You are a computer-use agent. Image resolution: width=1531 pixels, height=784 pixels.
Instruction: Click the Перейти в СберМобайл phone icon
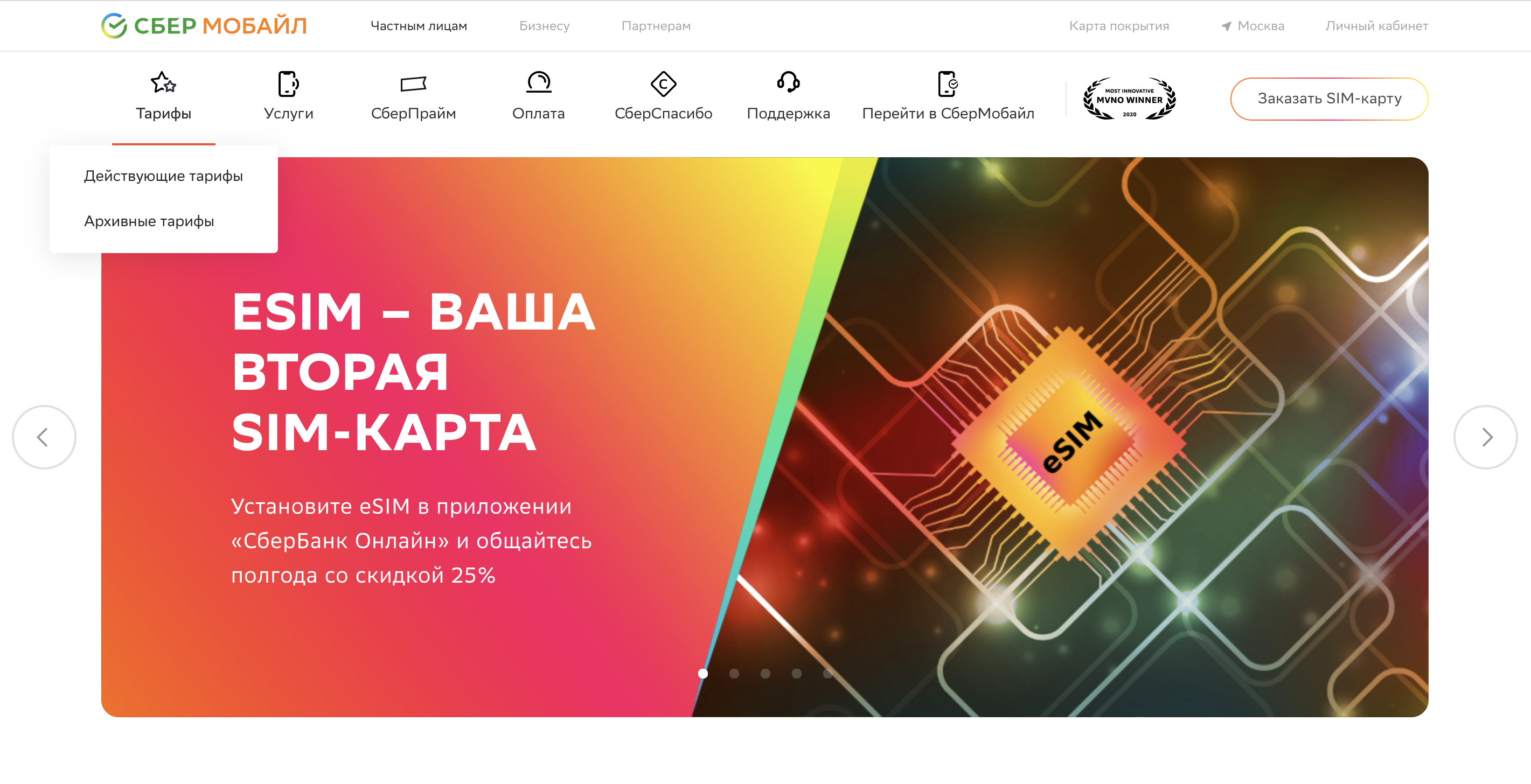(x=948, y=84)
